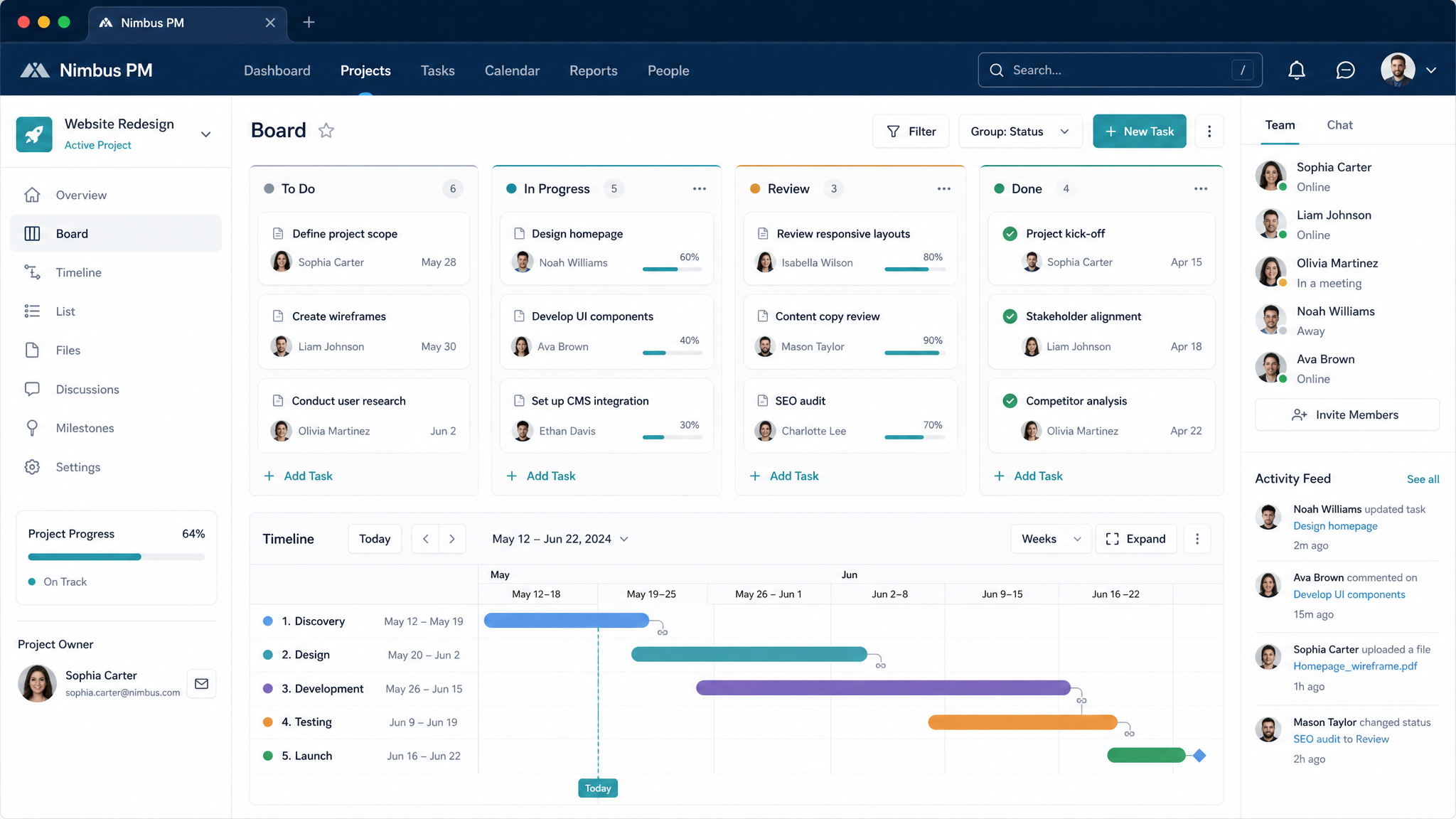Open the Create wireframes task card
1456x819 pixels.
tap(363, 331)
